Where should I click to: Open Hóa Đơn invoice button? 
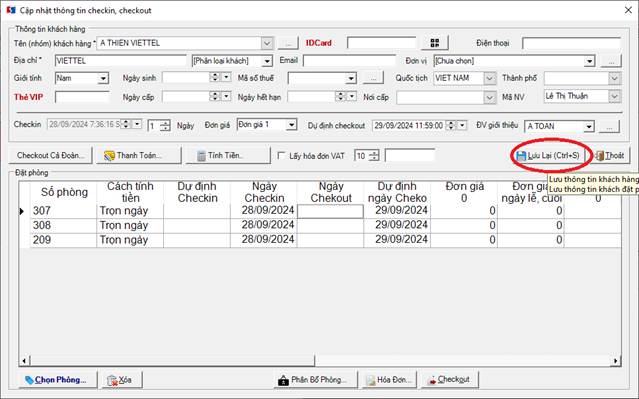(389, 379)
